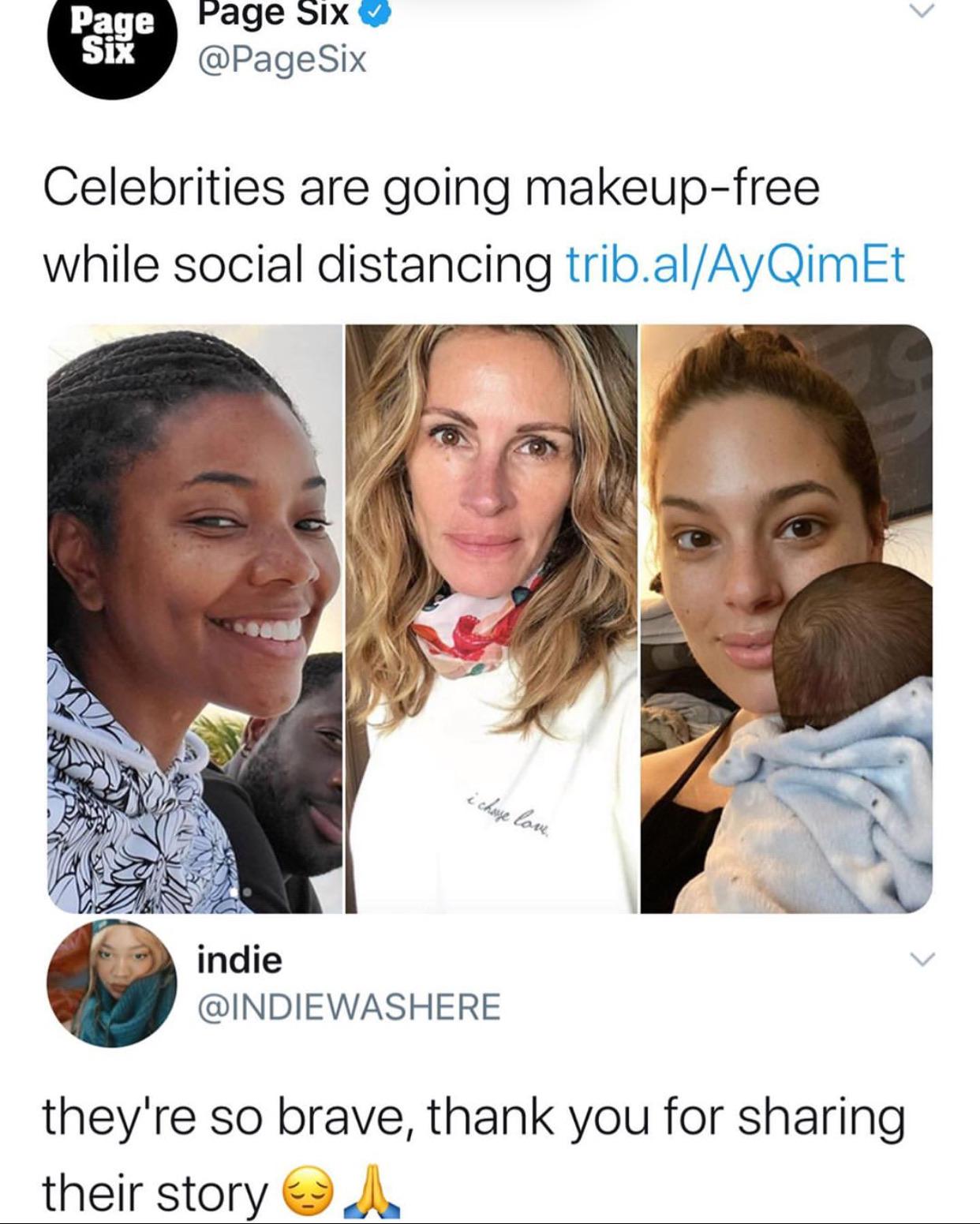Click the Page Six display name
980x1224 pixels.
pyautogui.click(x=273, y=13)
